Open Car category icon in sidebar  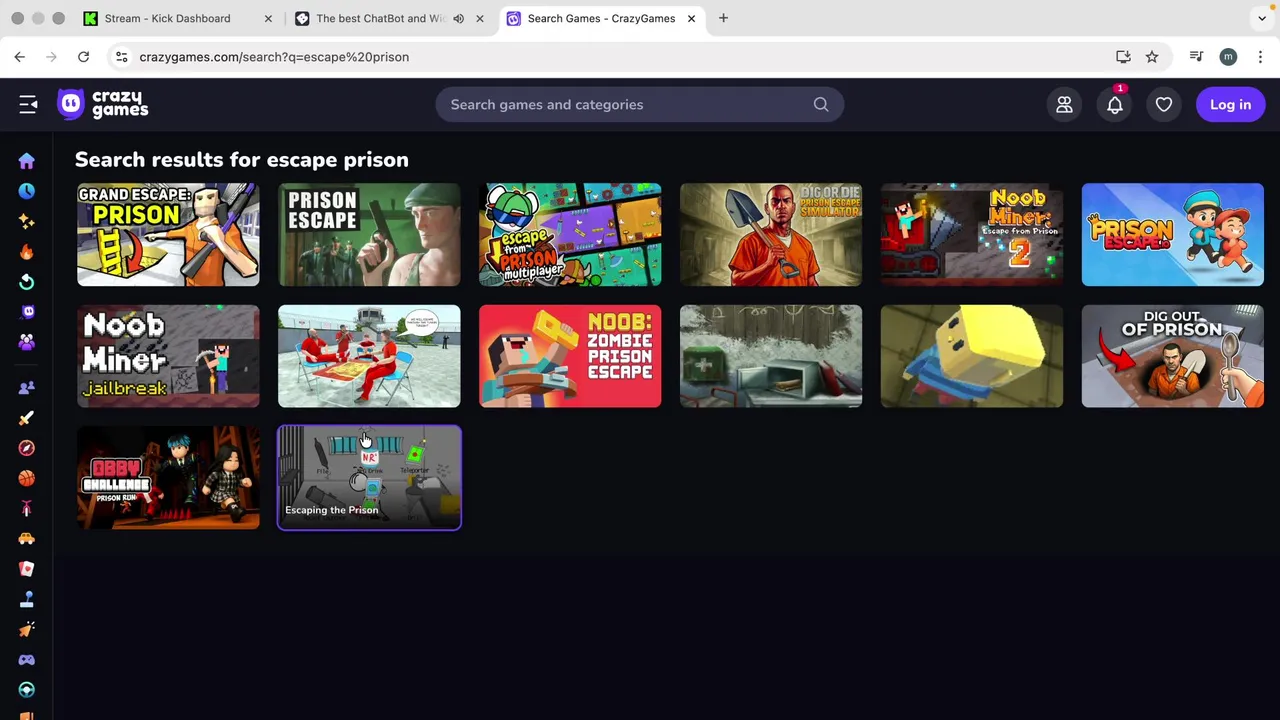pyautogui.click(x=27, y=539)
